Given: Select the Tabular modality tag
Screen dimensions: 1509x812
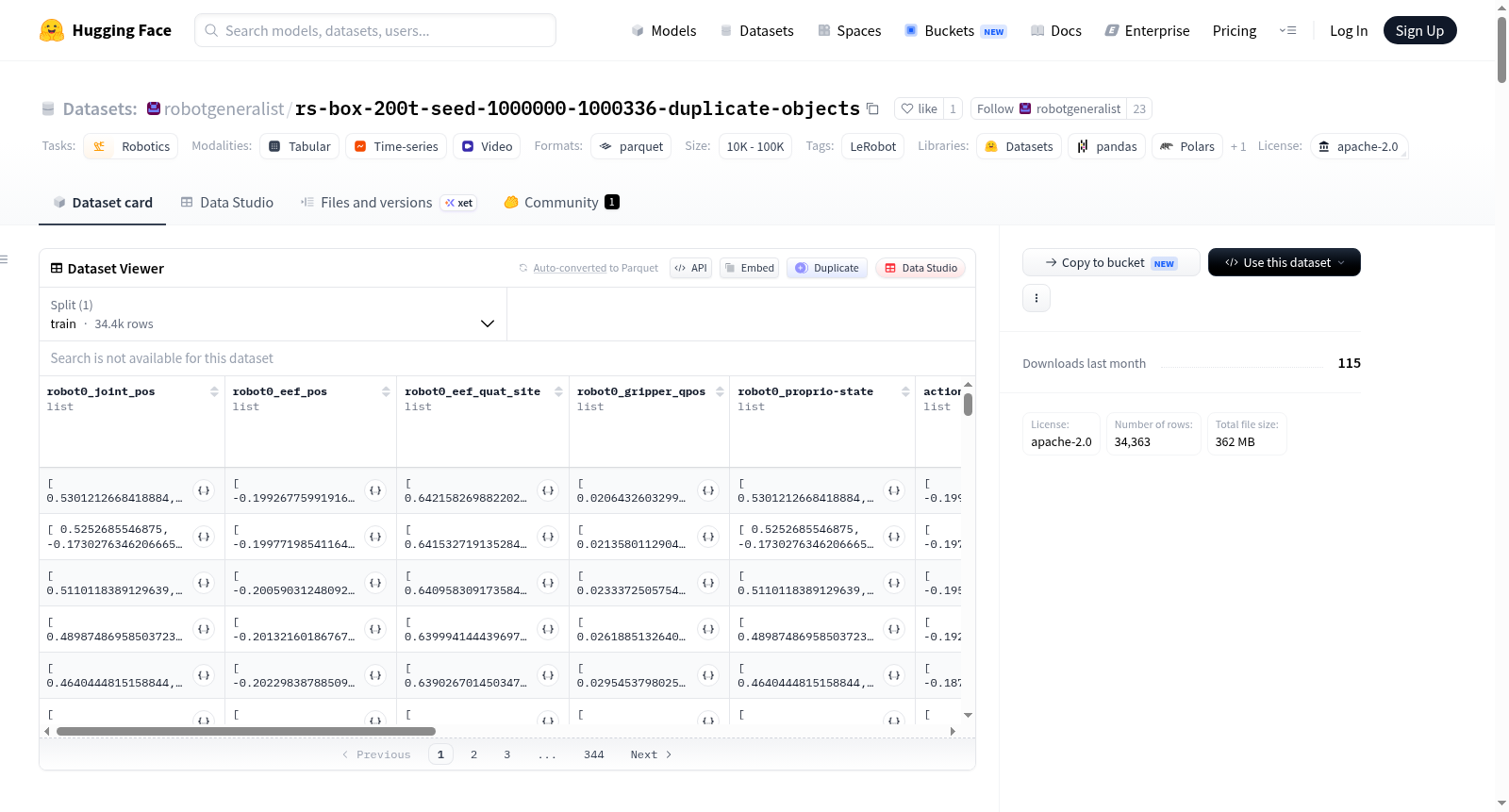Looking at the screenshot, I should click(300, 146).
